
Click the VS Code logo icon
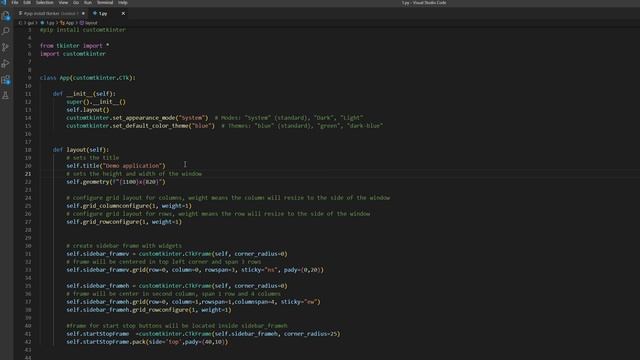point(4,2)
